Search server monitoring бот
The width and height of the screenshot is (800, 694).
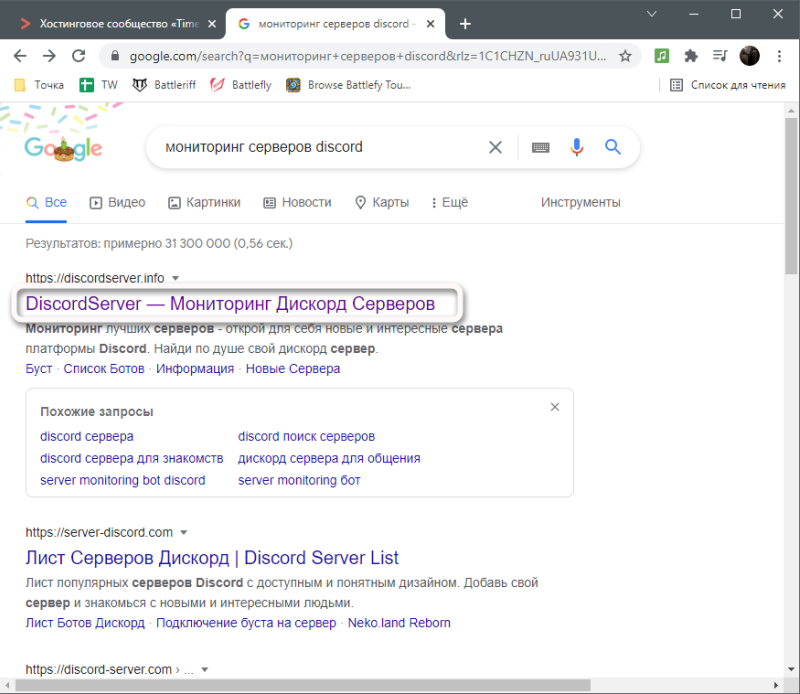point(299,481)
